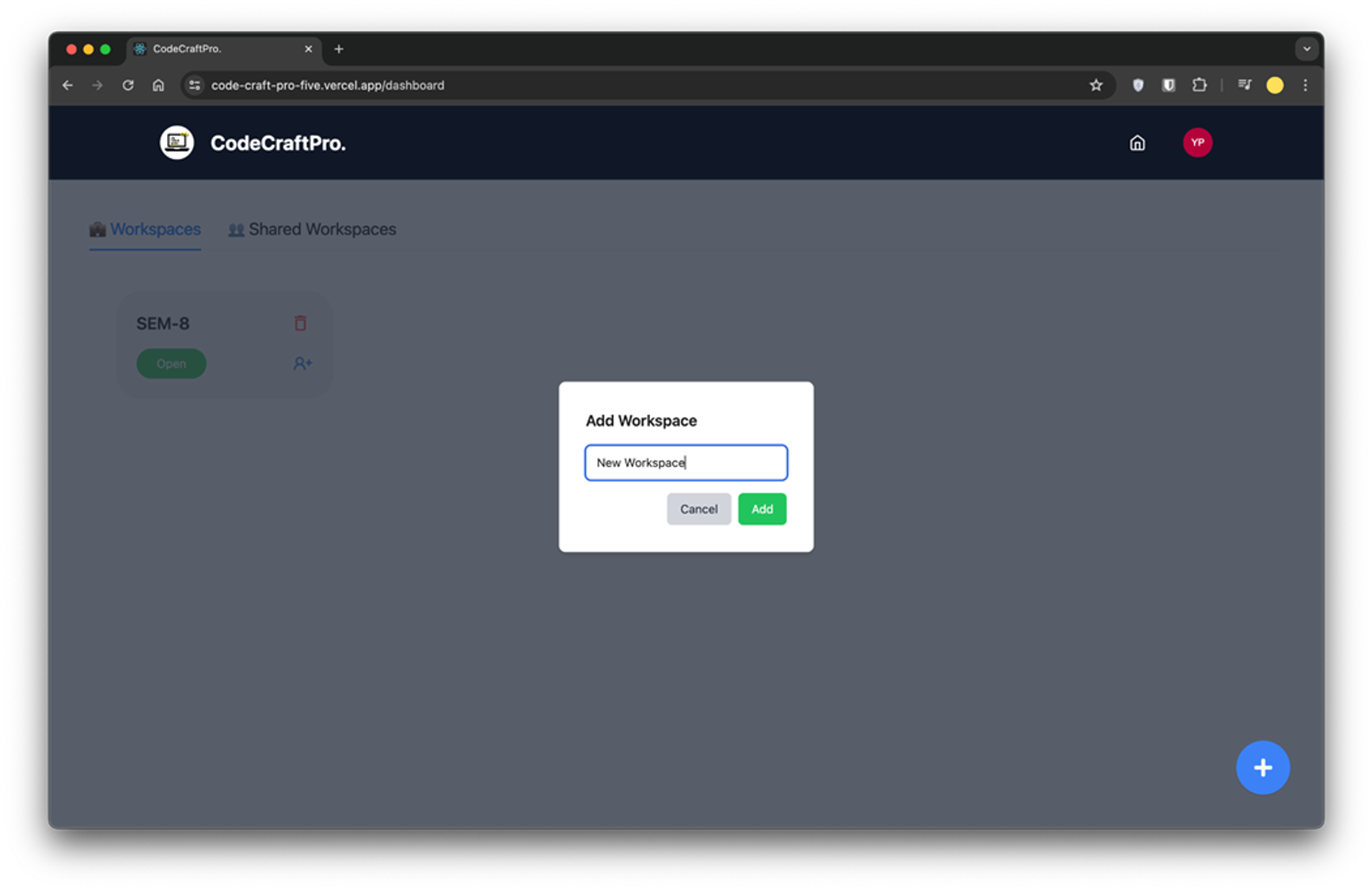The image size is (1372, 891).
Task: Confirm with the green Add button
Action: pos(762,509)
